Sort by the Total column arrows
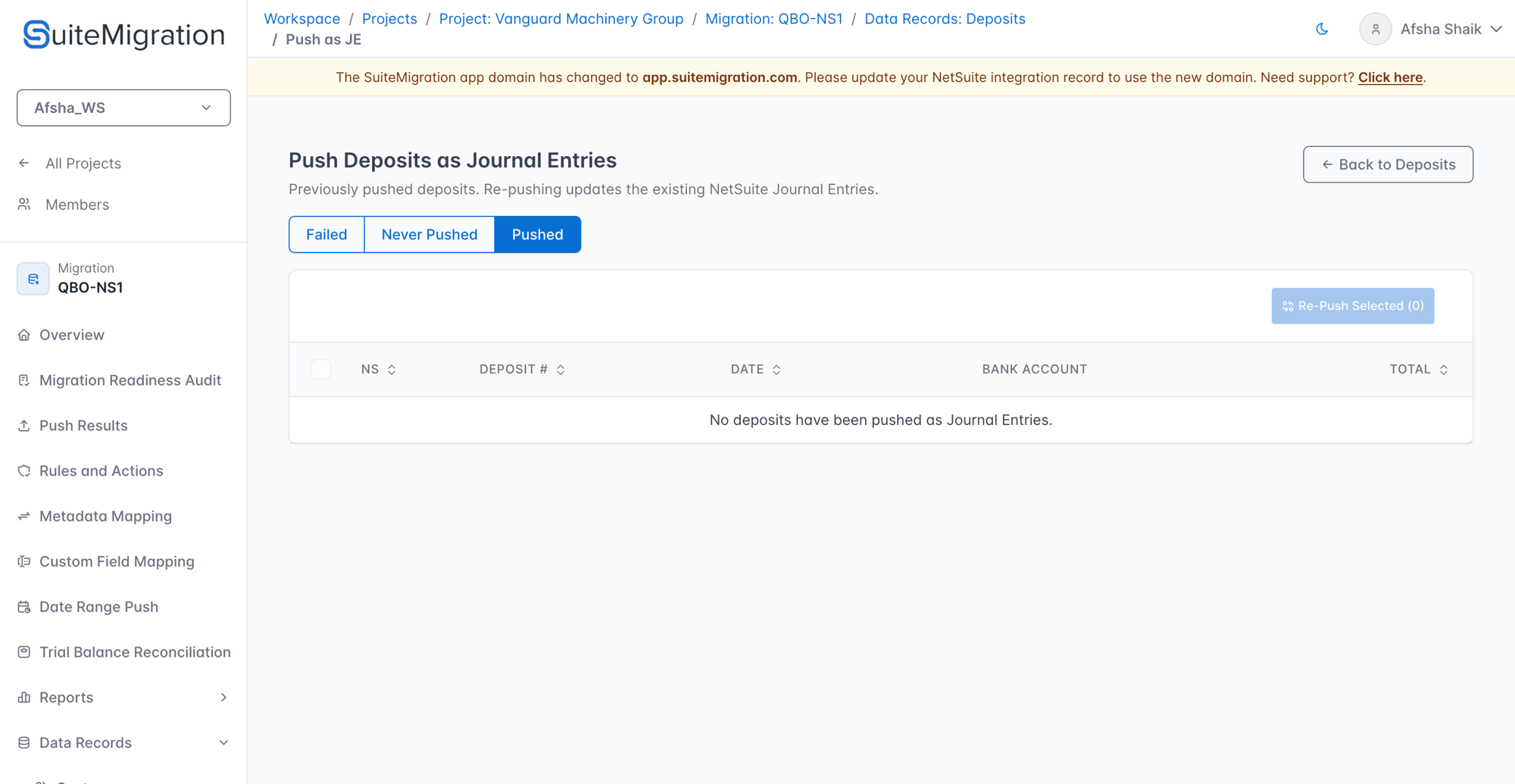 [1444, 370]
